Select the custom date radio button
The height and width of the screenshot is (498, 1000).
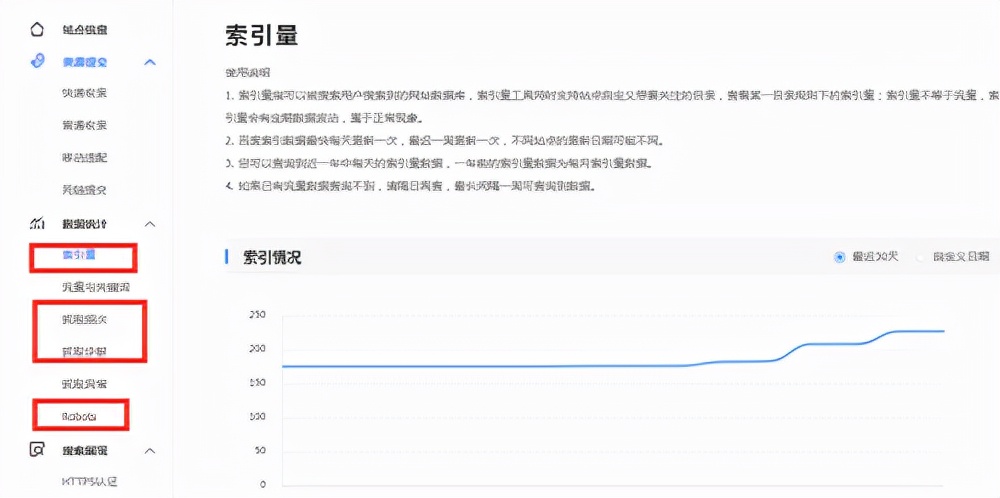click(920, 257)
